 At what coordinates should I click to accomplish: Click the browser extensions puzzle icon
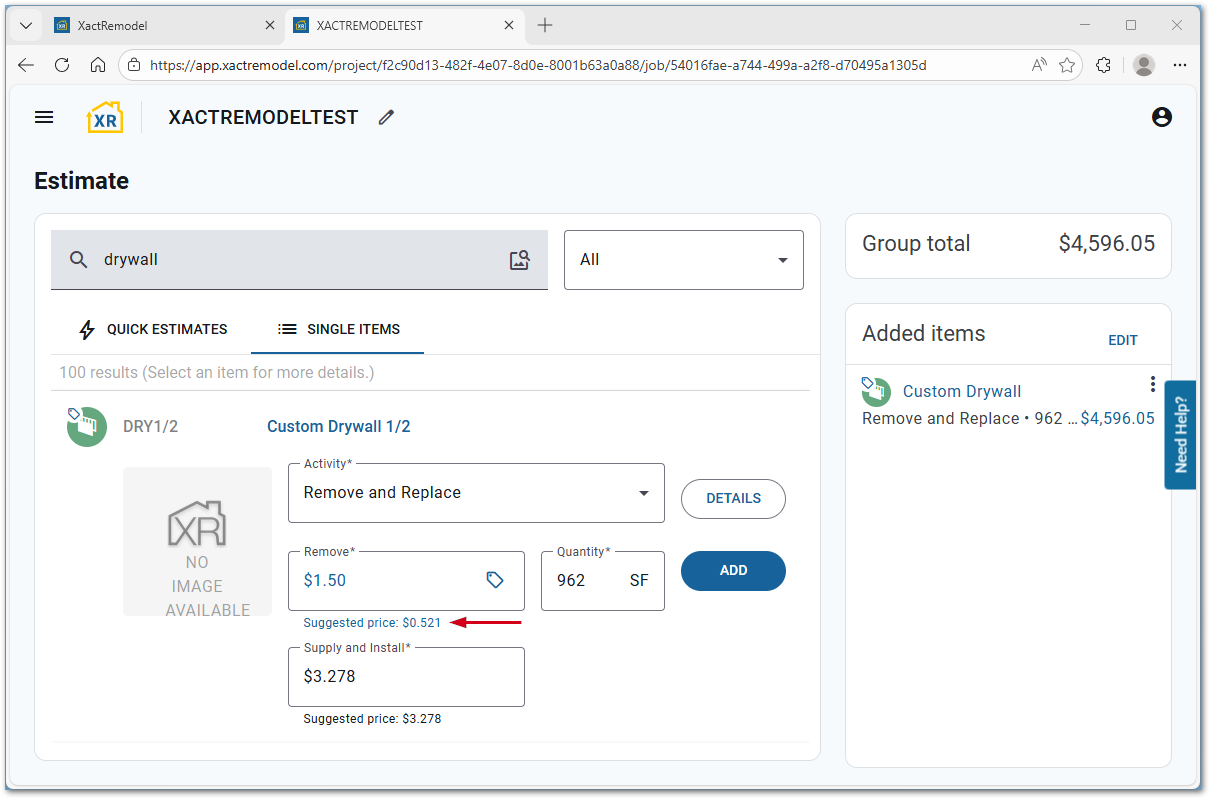(1103, 65)
